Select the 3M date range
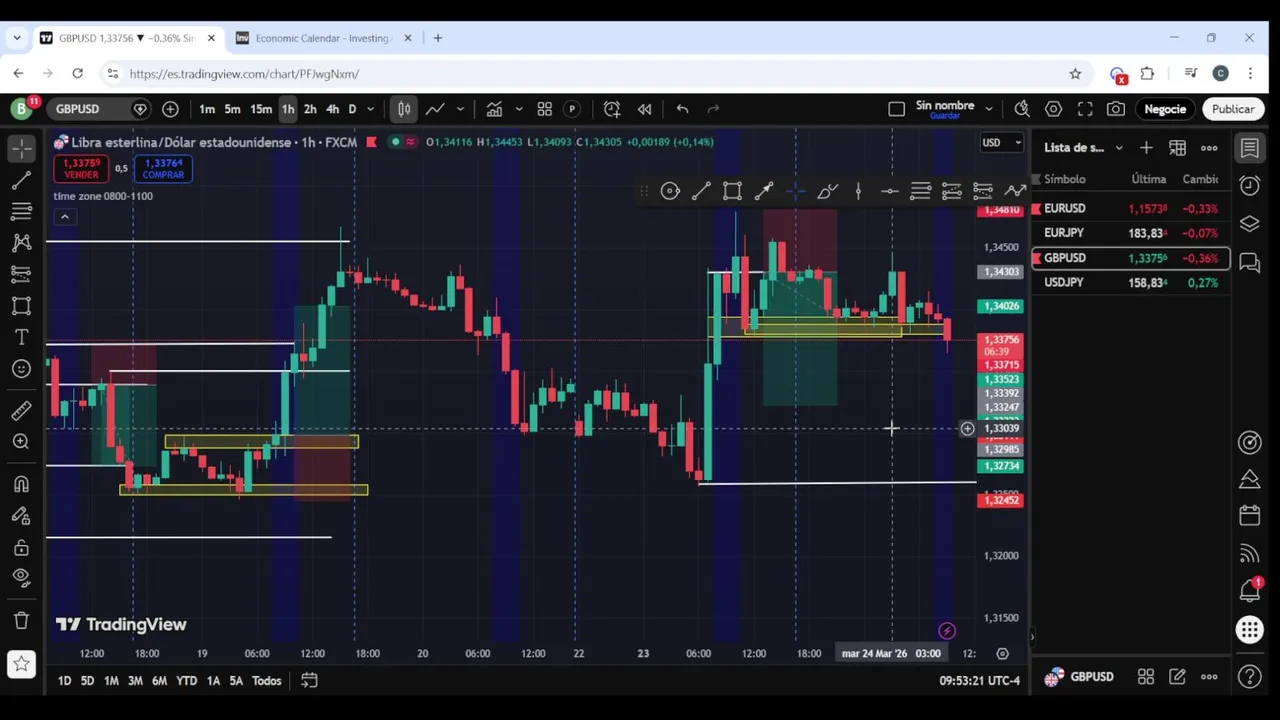 (135, 681)
